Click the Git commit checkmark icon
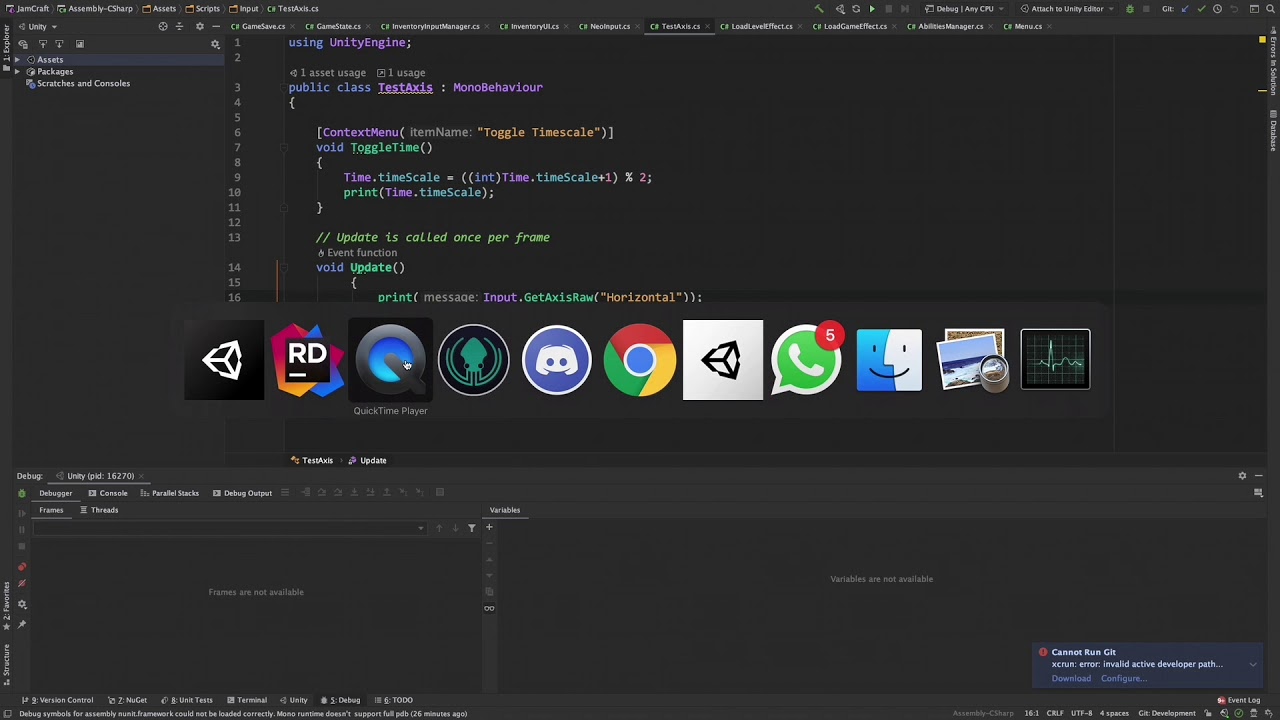The image size is (1280, 720). tap(1201, 9)
